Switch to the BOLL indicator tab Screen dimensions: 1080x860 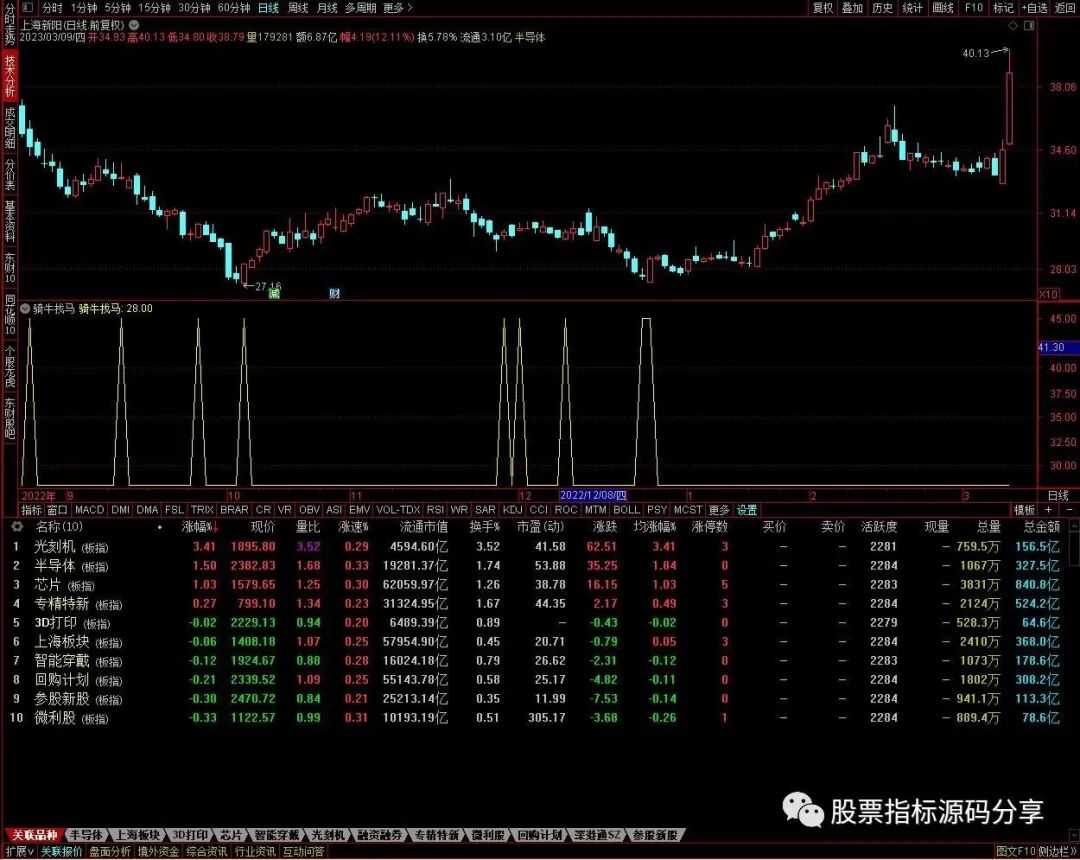click(x=626, y=510)
